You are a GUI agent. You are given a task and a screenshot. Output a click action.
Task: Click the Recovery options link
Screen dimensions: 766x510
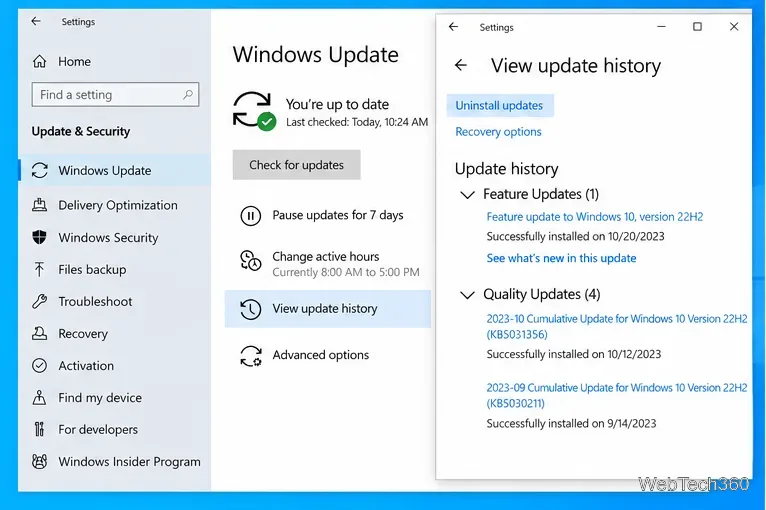coord(498,132)
